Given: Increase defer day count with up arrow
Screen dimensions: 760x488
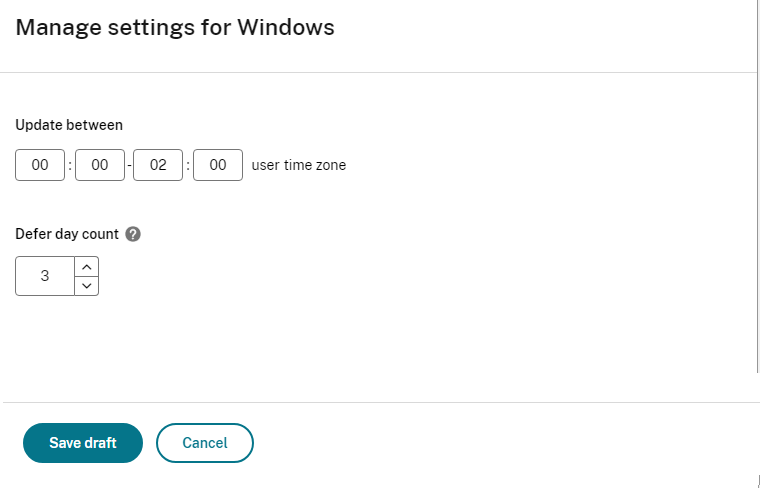Looking at the screenshot, I should 87,266.
